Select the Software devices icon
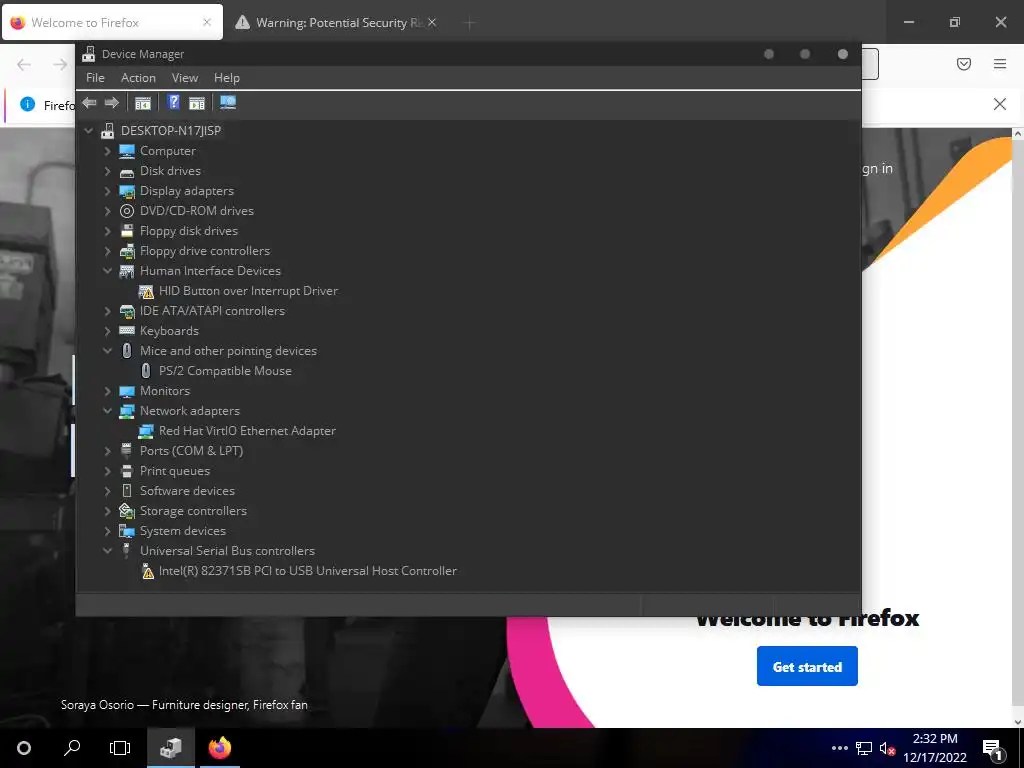 pyautogui.click(x=127, y=491)
